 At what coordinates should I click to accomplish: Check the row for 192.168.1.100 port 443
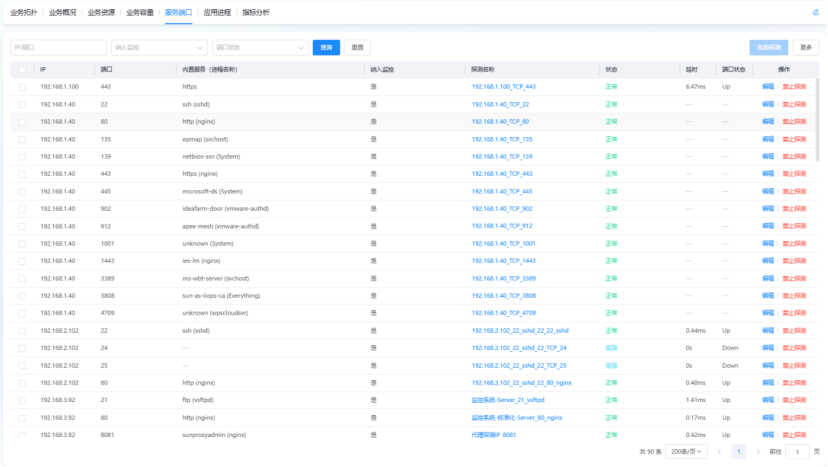pyautogui.click(x=22, y=87)
